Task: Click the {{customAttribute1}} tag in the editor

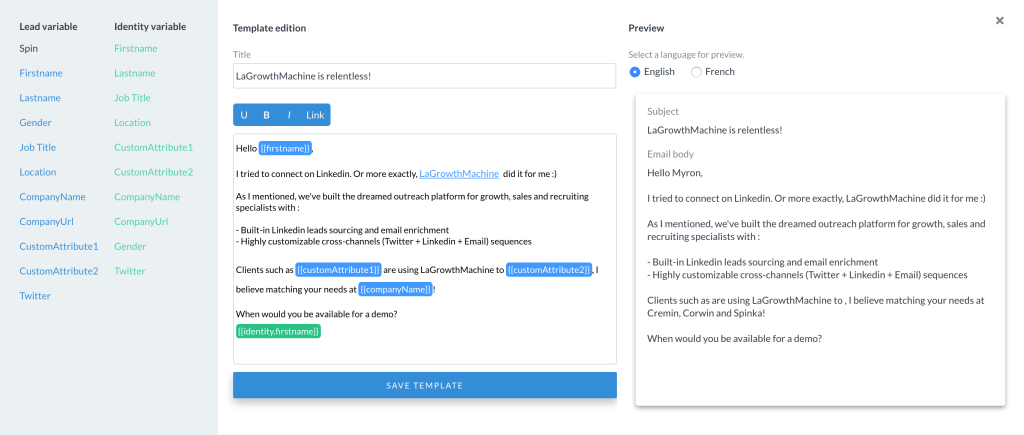Action: (x=339, y=270)
